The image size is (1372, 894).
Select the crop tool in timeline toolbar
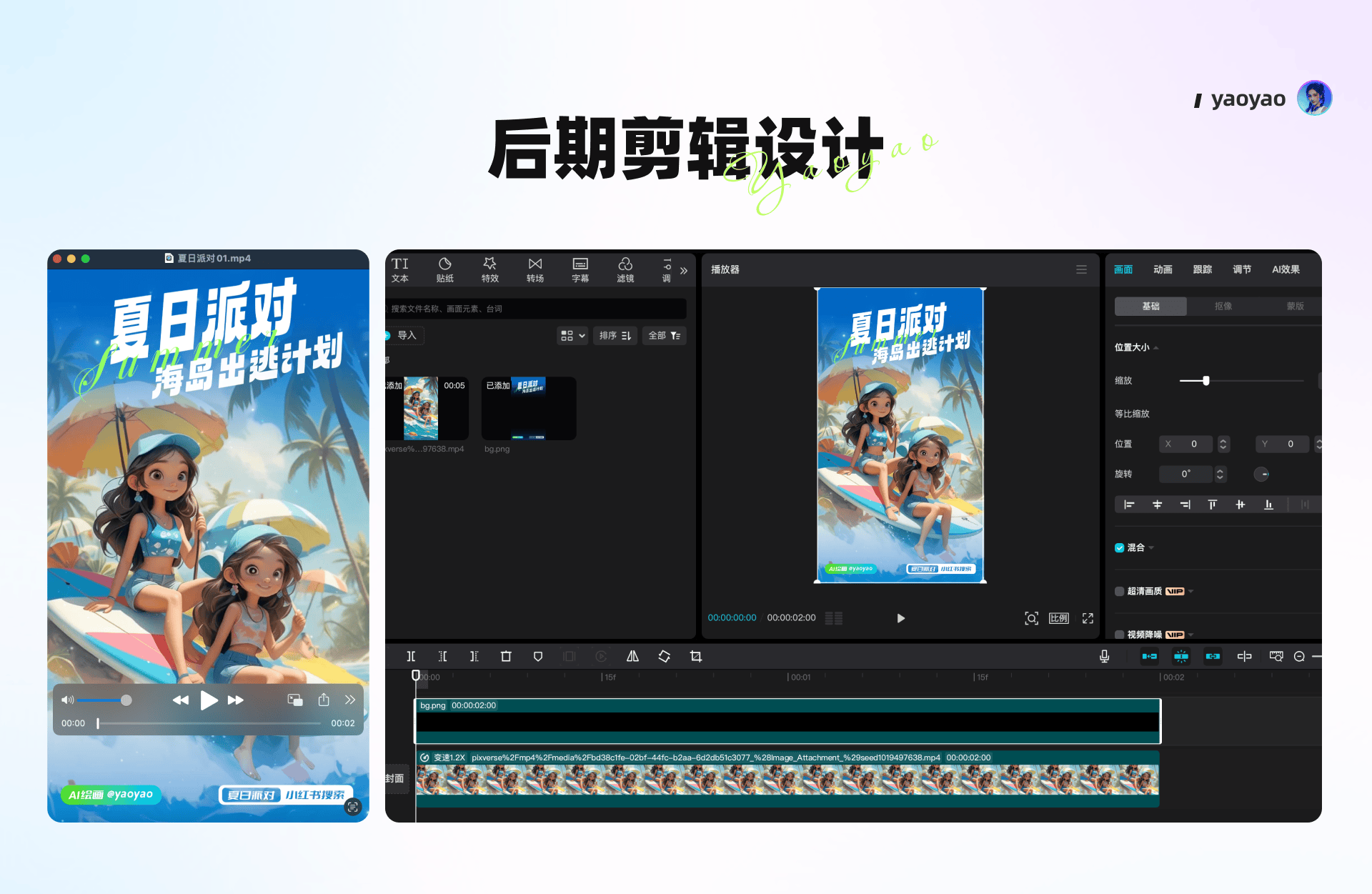tap(696, 656)
